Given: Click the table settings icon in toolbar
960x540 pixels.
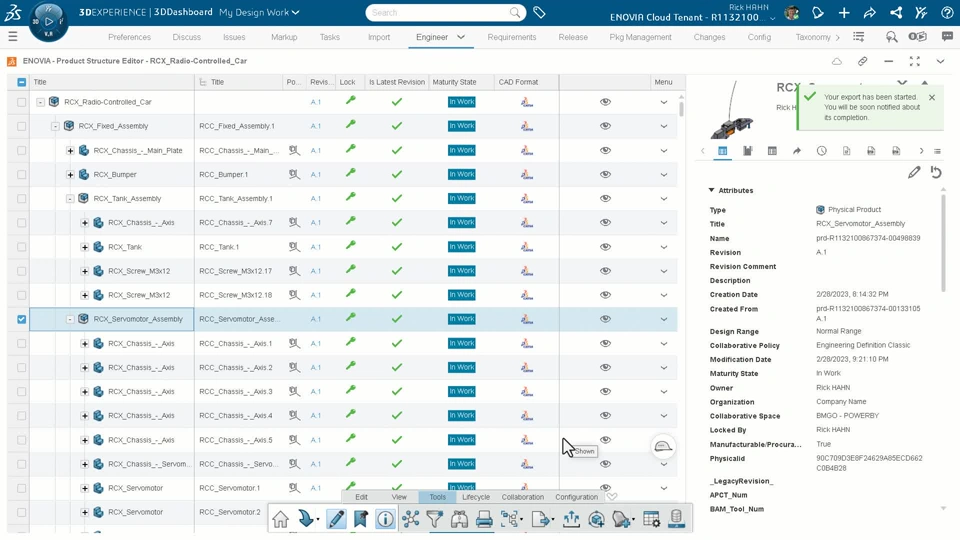Looking at the screenshot, I should (x=651, y=519).
